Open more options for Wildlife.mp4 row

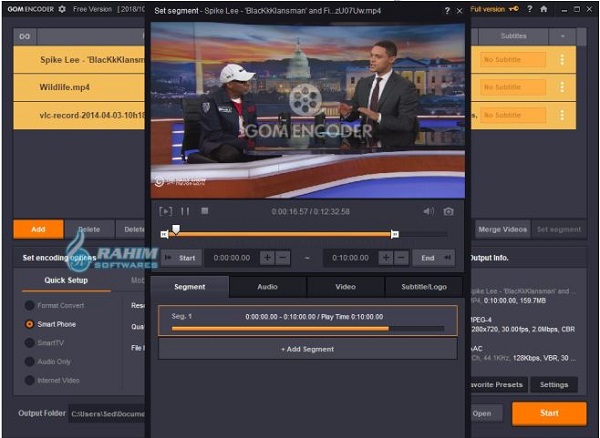point(562,87)
